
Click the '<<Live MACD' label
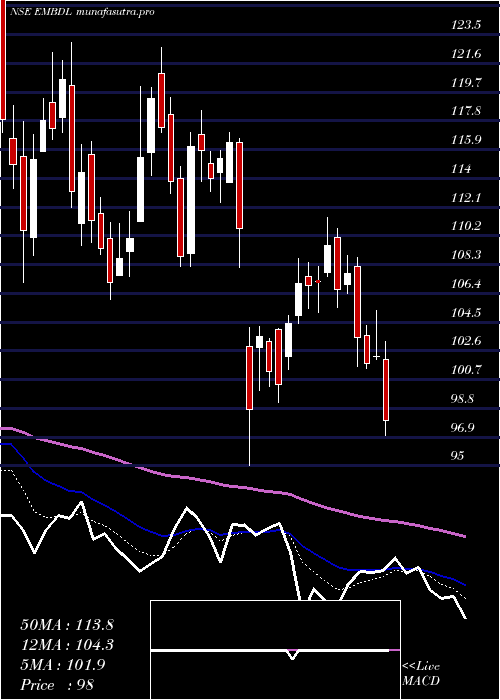click(x=421, y=674)
